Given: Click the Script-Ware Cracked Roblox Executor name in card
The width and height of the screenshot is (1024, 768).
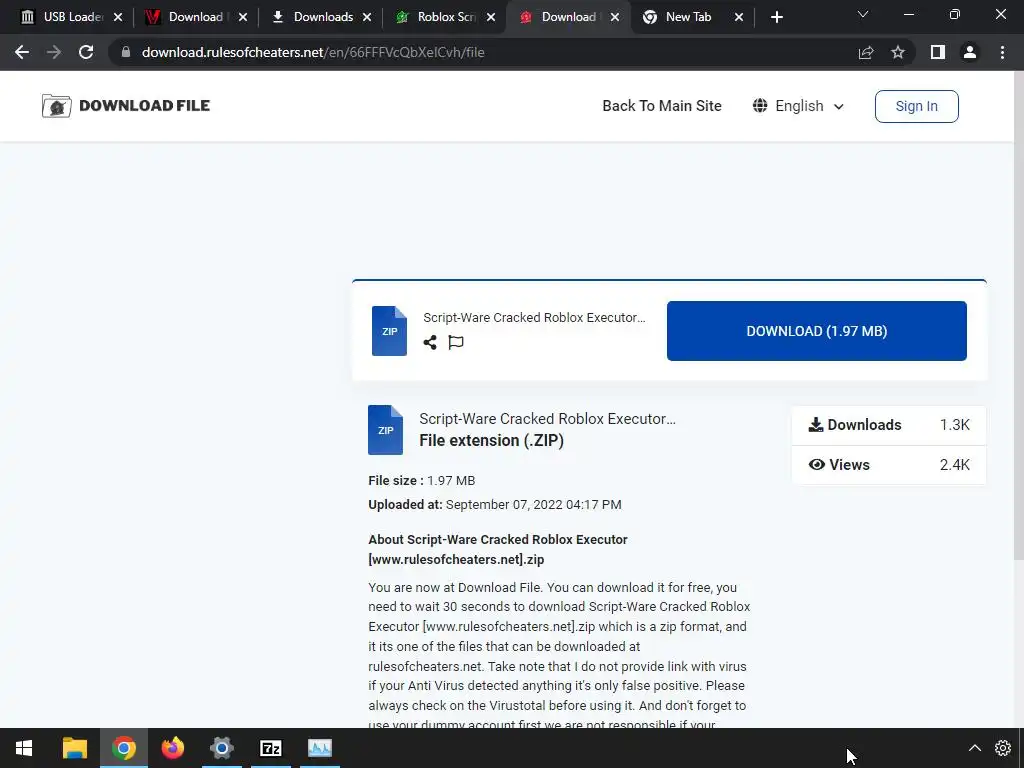Looking at the screenshot, I should 534,317.
